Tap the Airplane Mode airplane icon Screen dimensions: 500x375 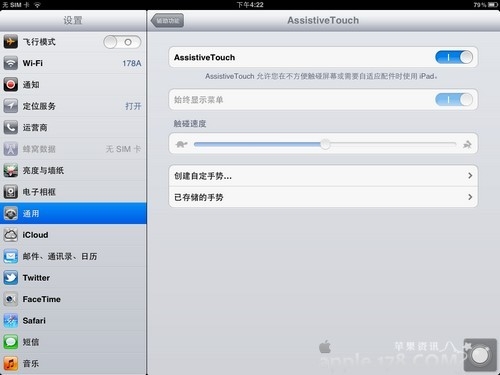point(11,42)
